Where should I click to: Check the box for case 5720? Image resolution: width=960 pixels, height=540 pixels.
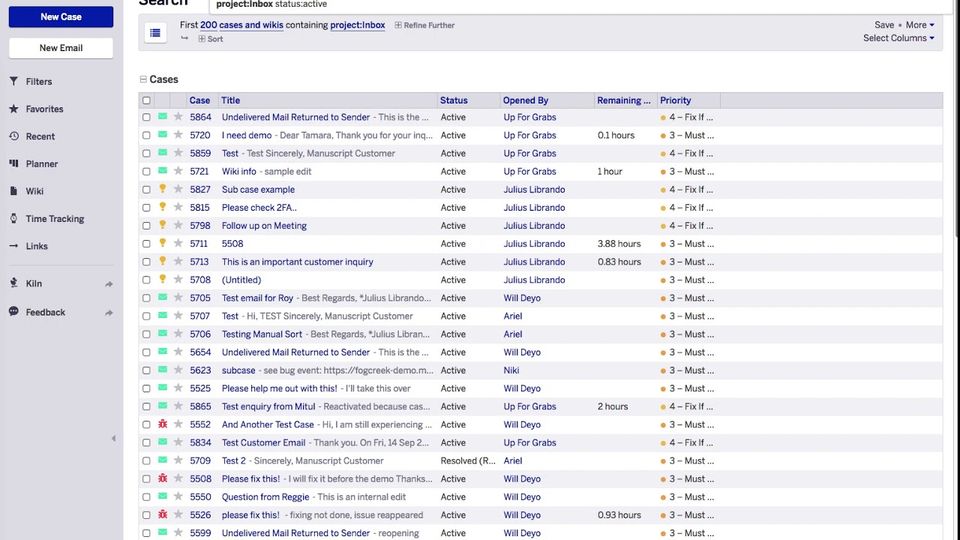click(x=146, y=135)
